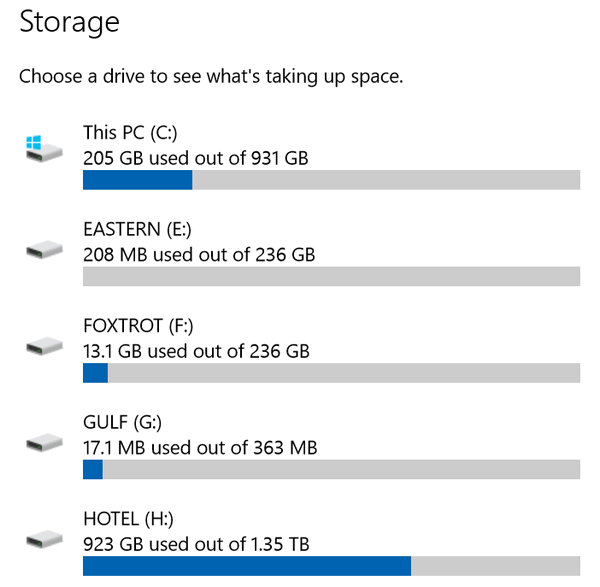Select the EASTERN (E:) drive icon
600x587 pixels.
point(44,249)
